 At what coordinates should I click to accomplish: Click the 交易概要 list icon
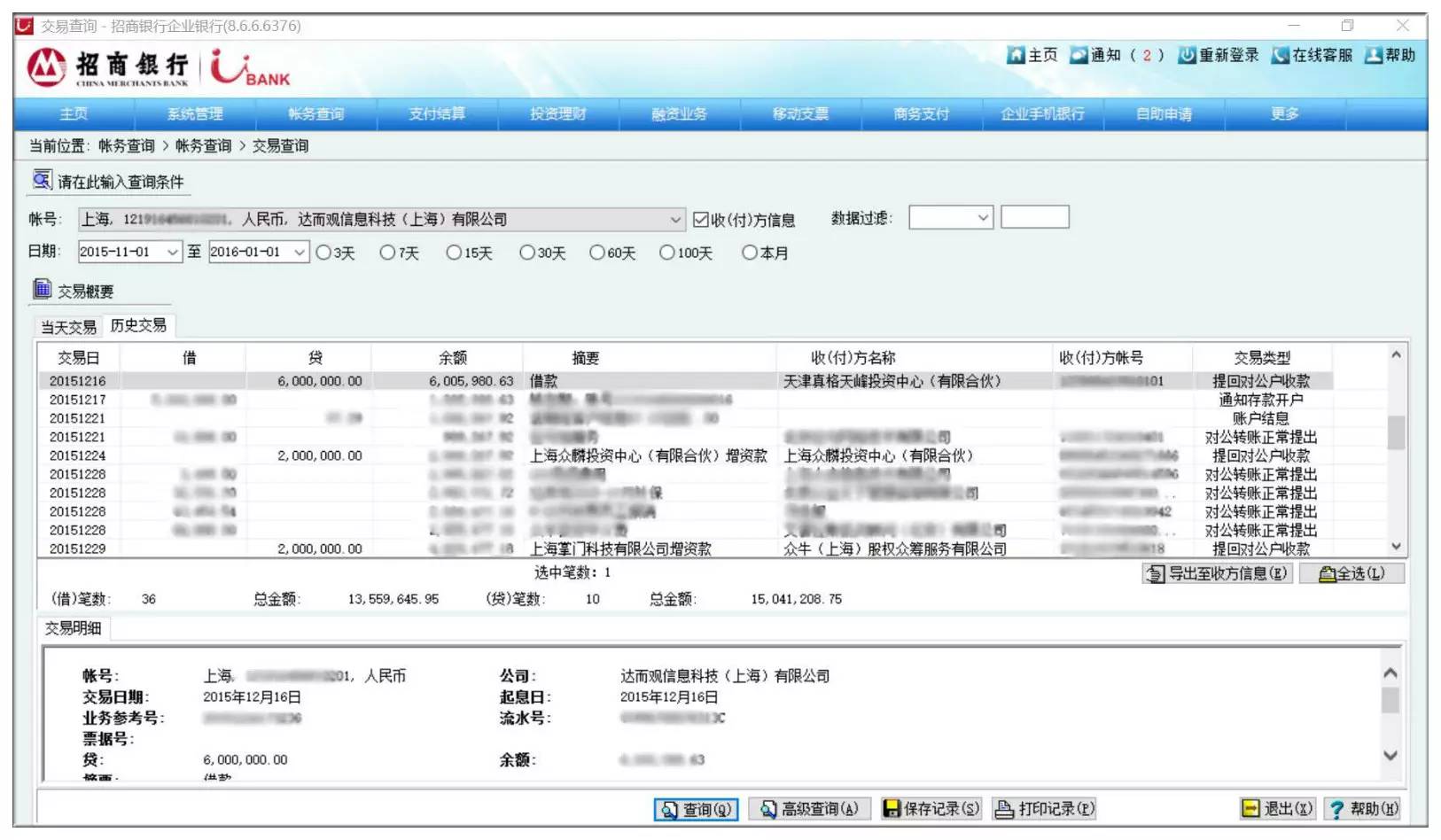[43, 289]
